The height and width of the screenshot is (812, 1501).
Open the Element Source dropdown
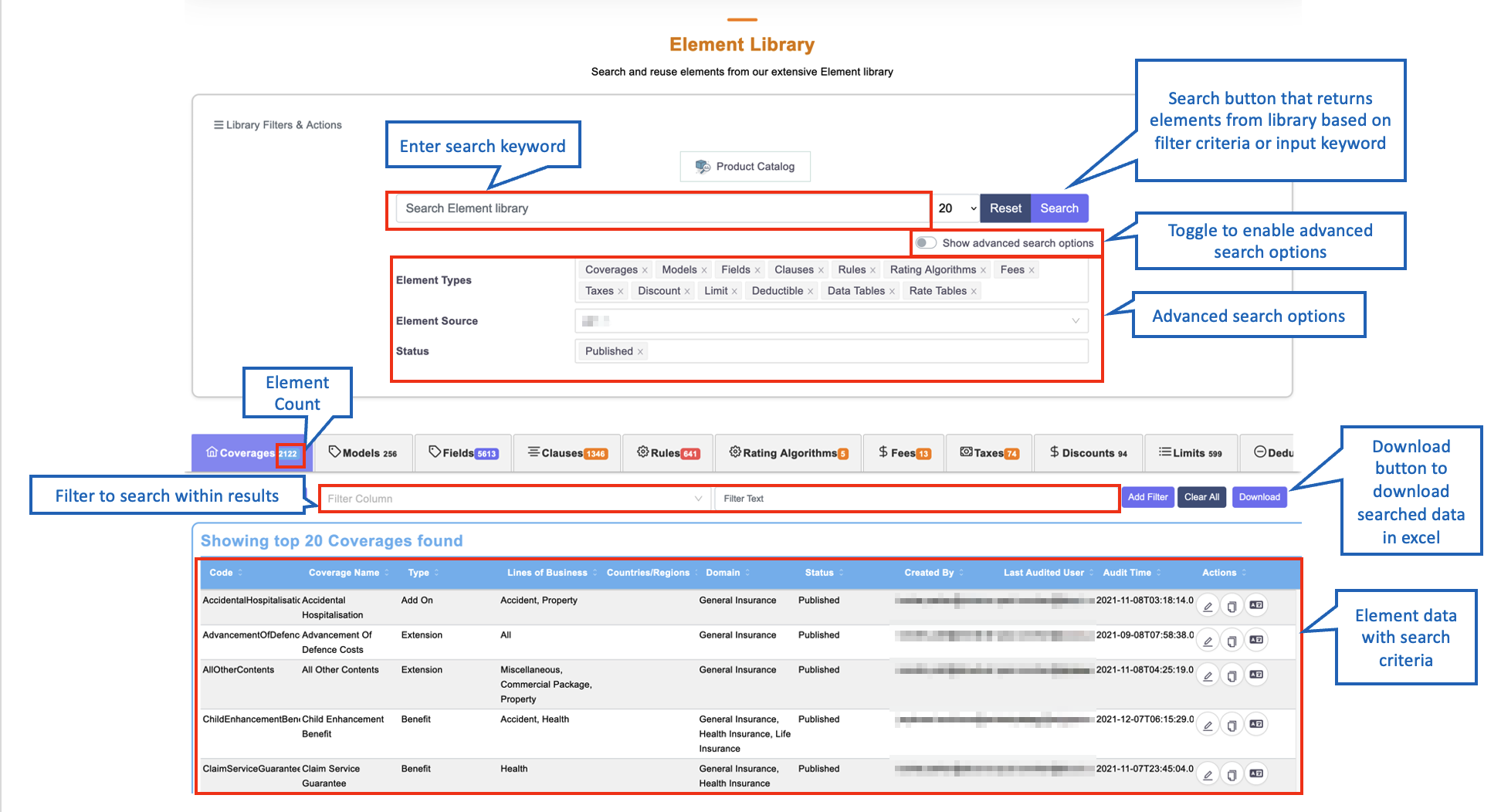click(x=832, y=321)
